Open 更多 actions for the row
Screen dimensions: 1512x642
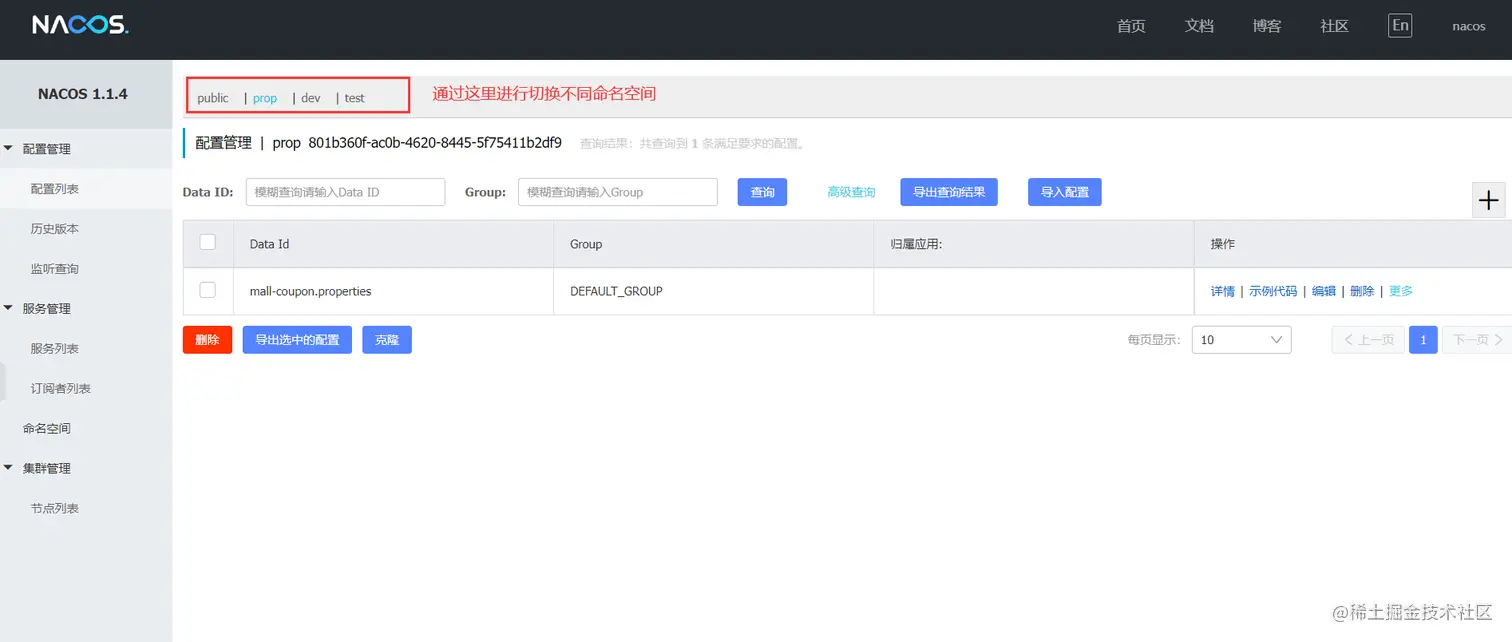[1401, 291]
